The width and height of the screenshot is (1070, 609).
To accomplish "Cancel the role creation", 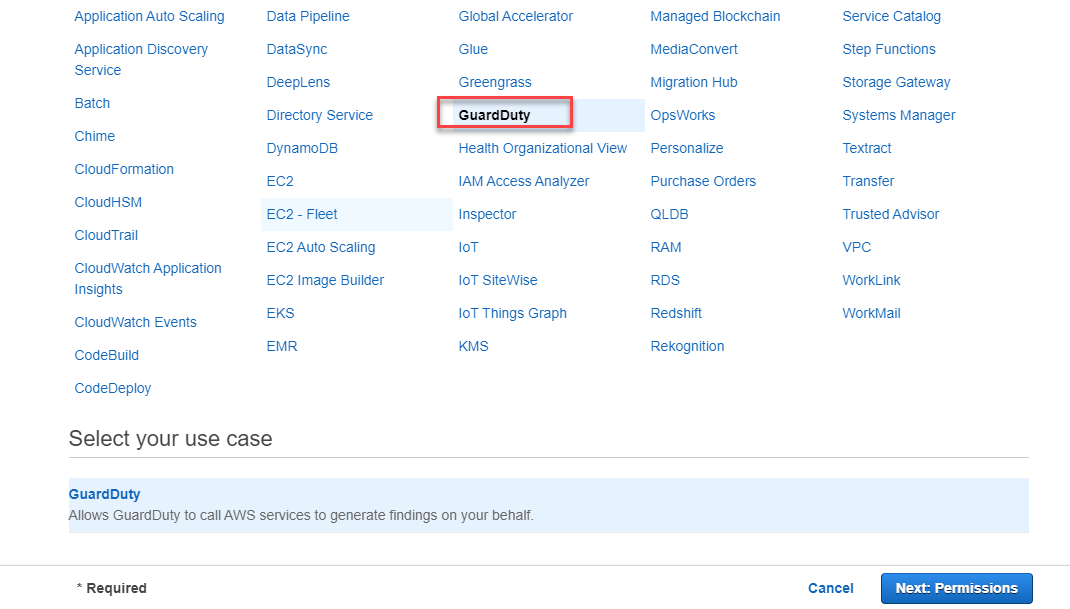I will point(830,588).
